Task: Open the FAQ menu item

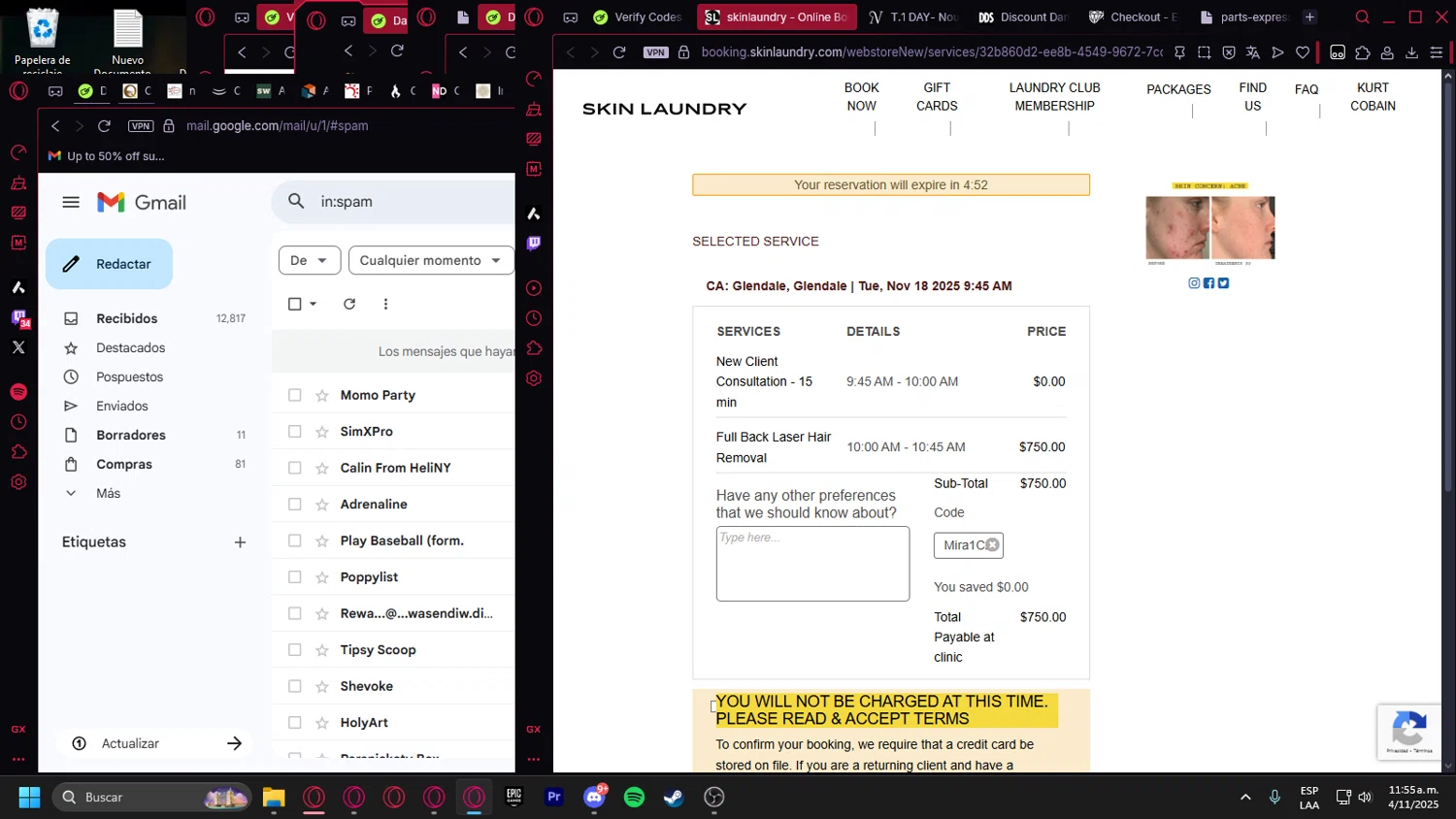Action: tap(1307, 89)
